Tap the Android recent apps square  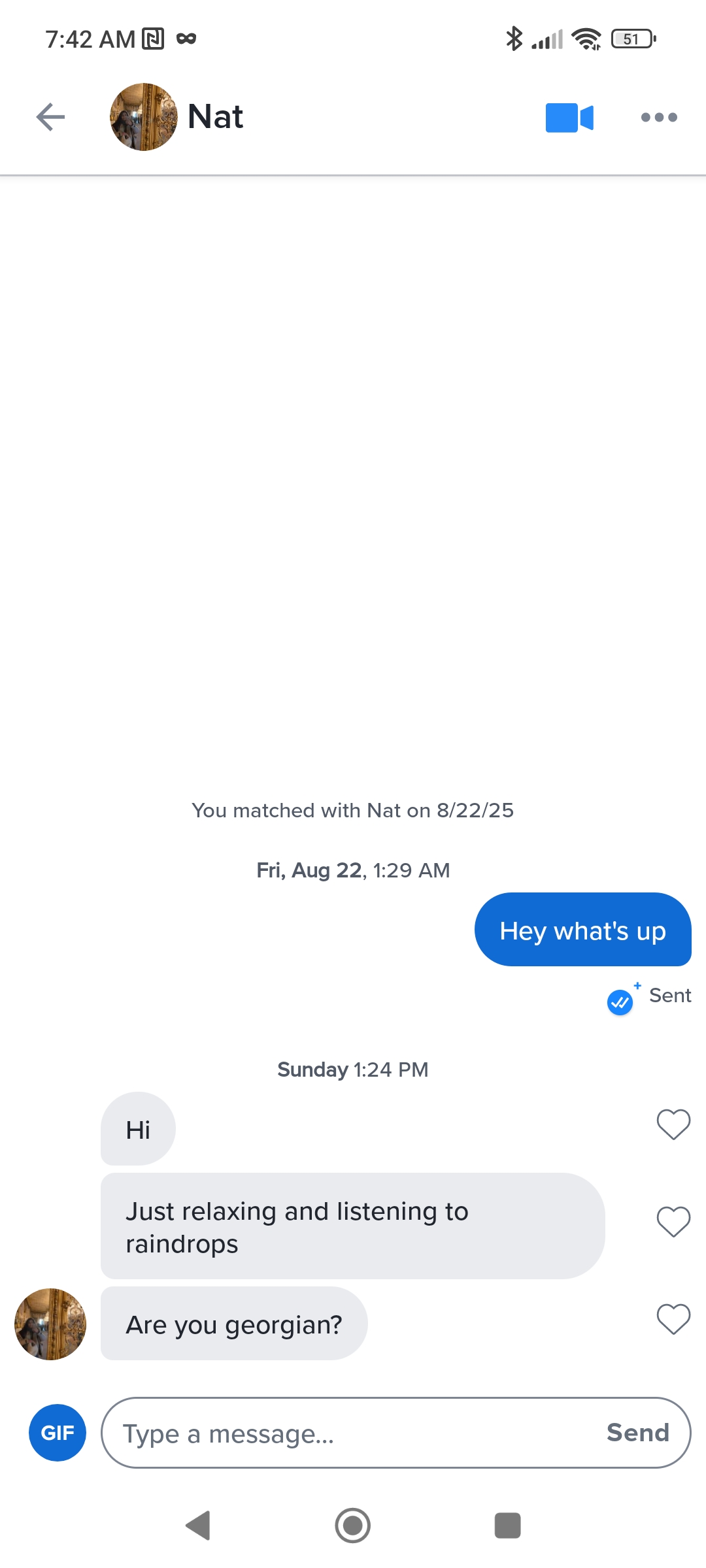coord(508,1526)
